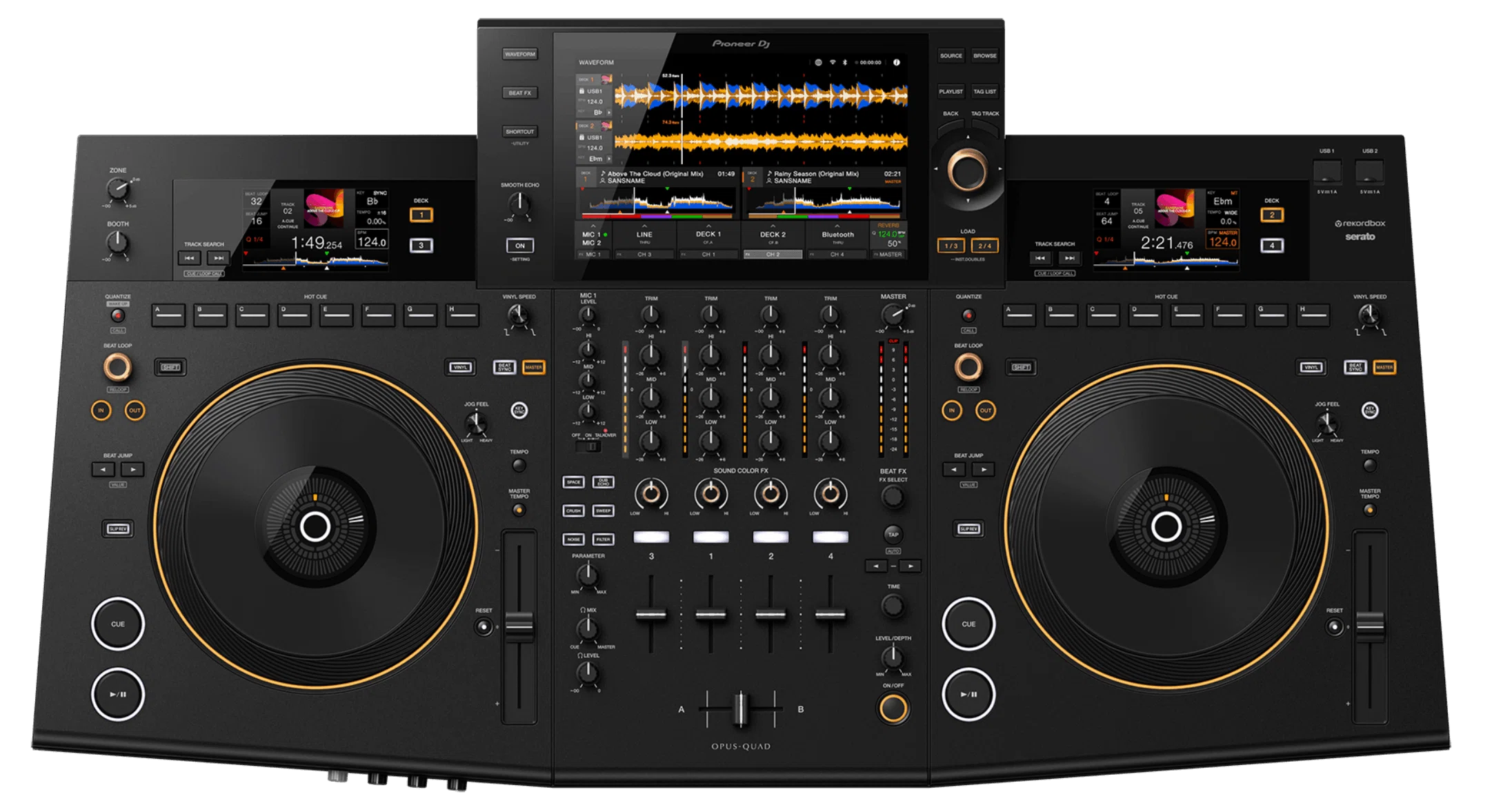Screen dimensions: 1512x801
Task: Load track to deck 2/4
Action: 985,246
